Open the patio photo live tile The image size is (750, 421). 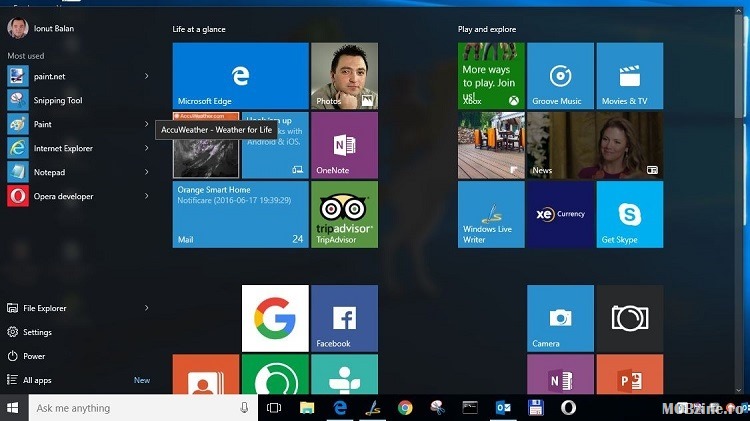(491, 145)
